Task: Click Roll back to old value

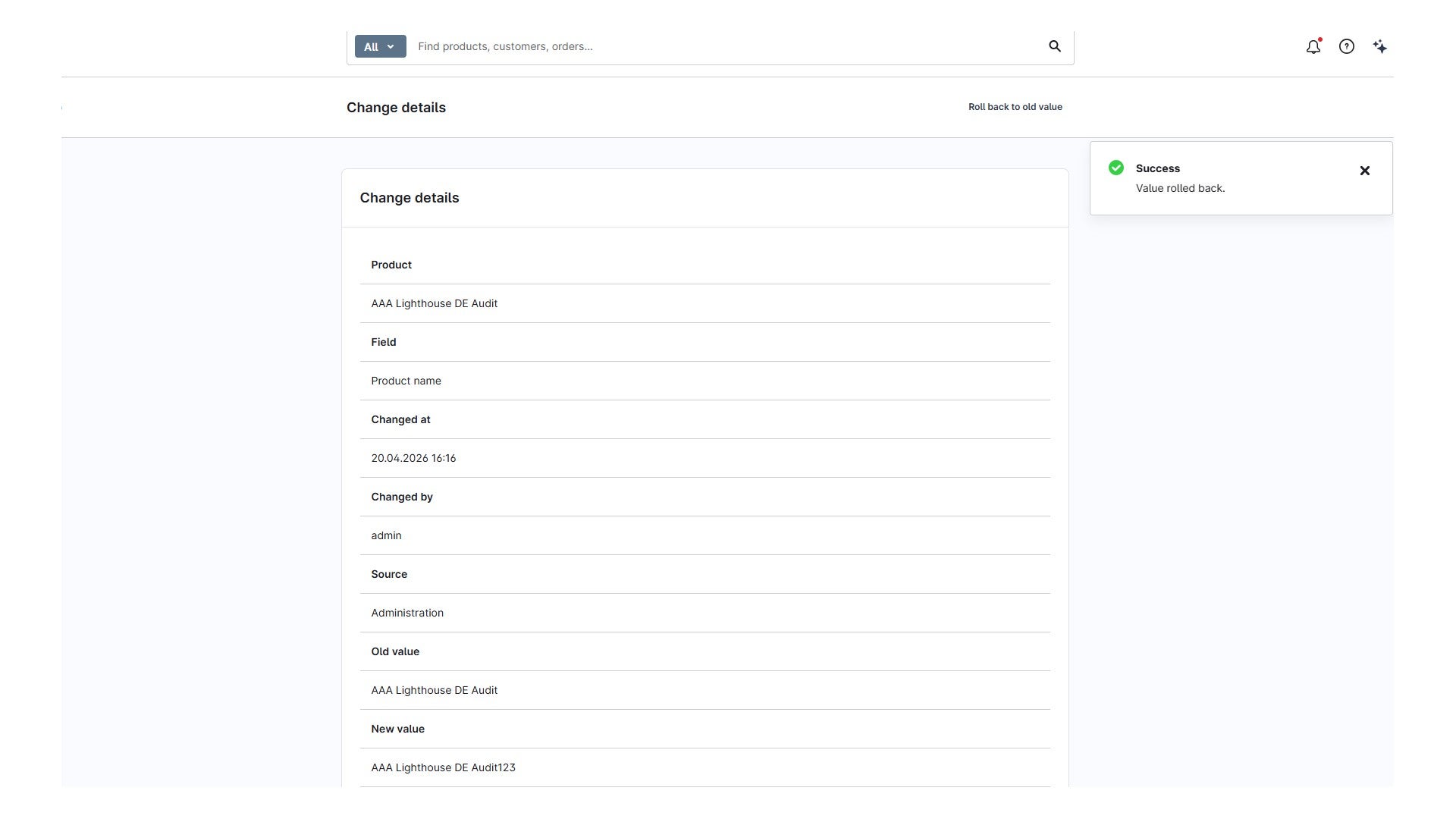Action: [x=1015, y=107]
